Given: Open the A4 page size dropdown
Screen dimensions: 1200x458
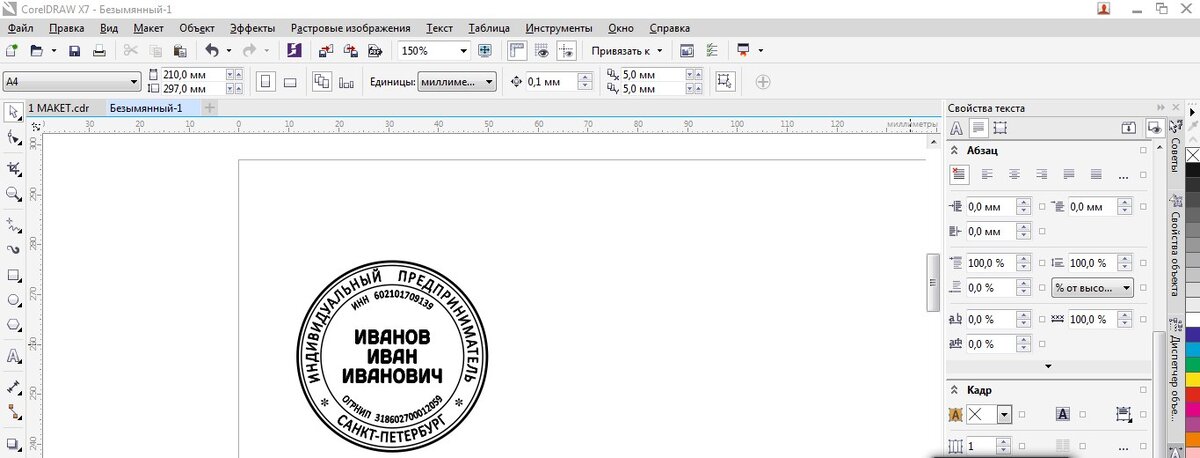Looking at the screenshot, I should (x=134, y=82).
